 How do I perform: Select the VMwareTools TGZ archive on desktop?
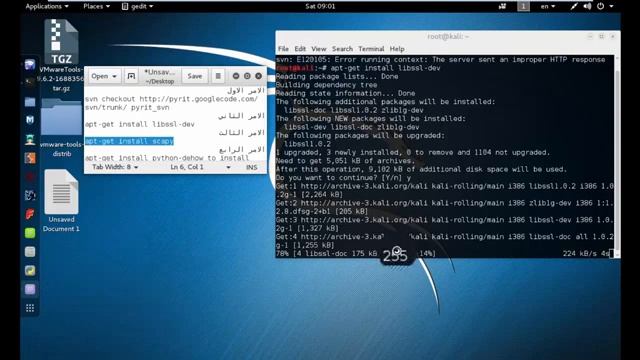click(61, 55)
